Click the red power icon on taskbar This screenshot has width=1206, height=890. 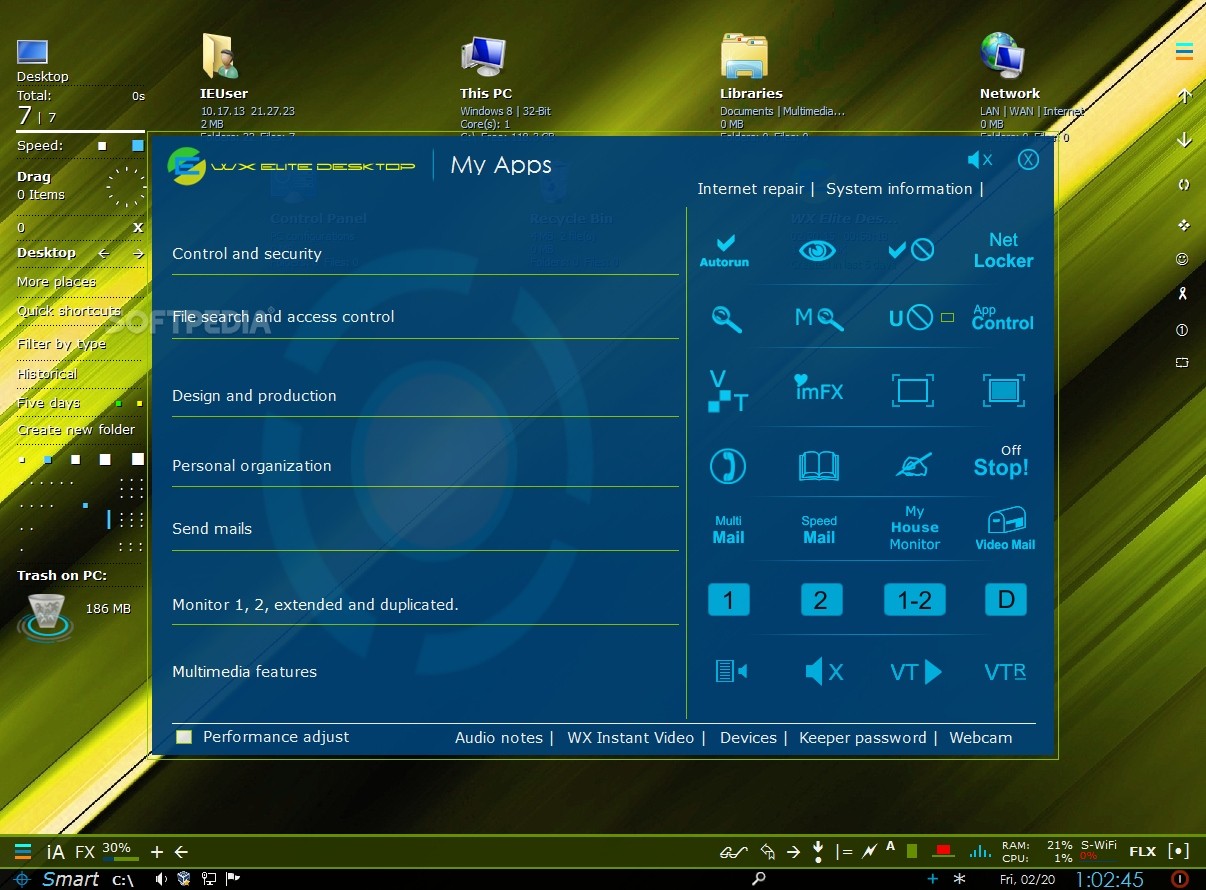[1180, 879]
